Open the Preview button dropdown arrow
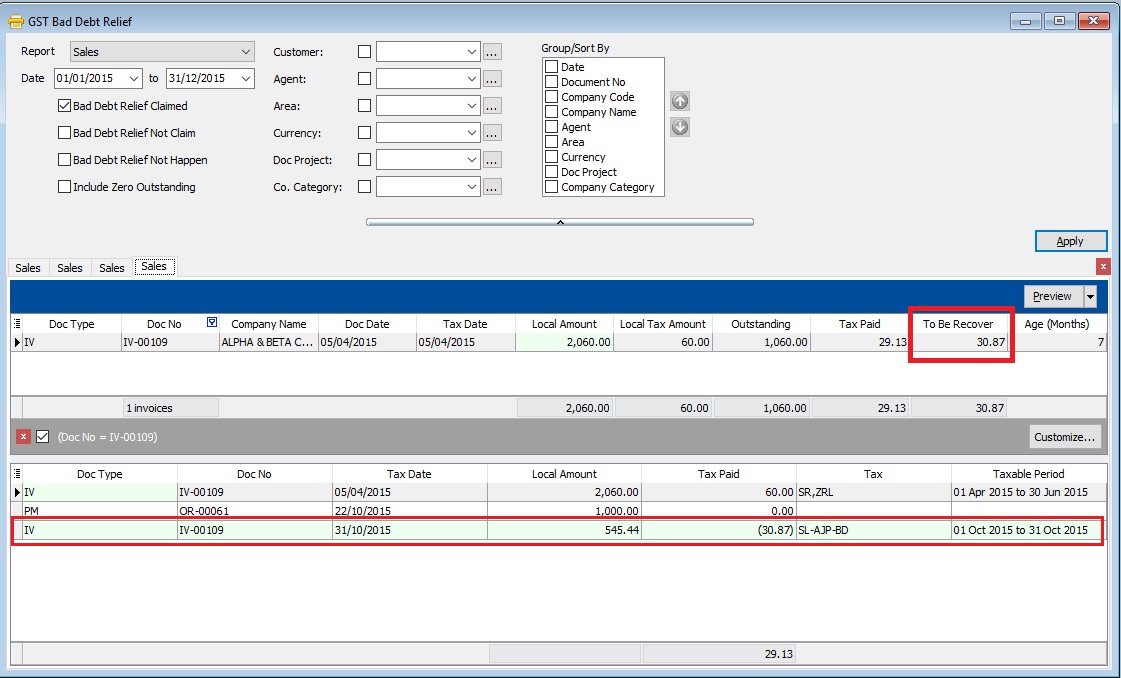 coord(1090,296)
